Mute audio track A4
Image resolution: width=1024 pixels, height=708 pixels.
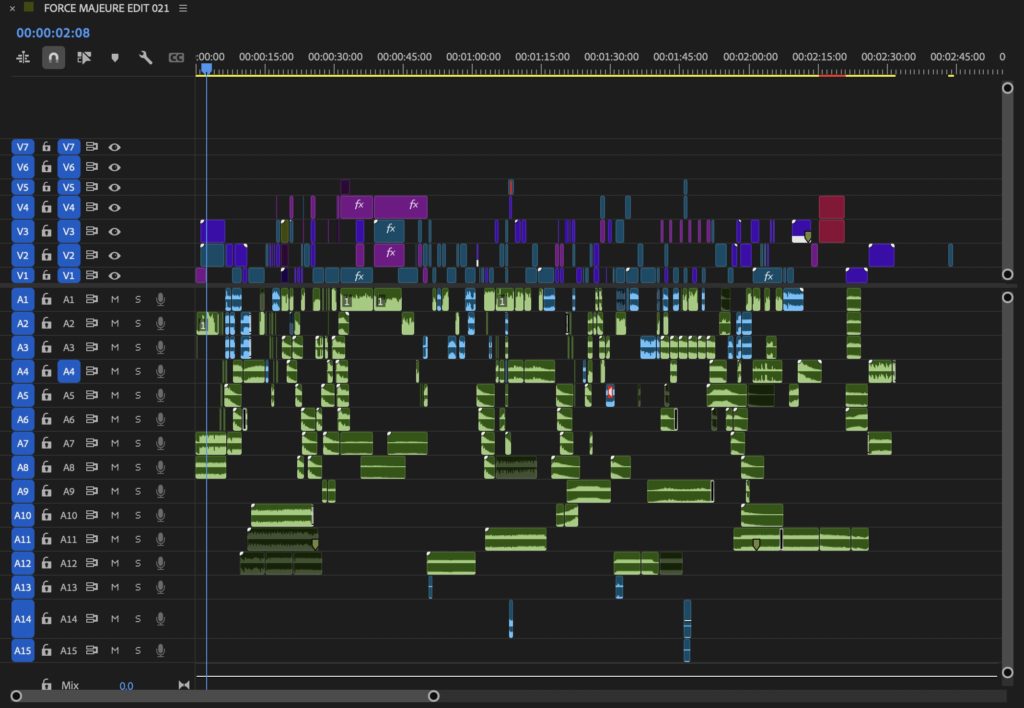pyautogui.click(x=115, y=371)
